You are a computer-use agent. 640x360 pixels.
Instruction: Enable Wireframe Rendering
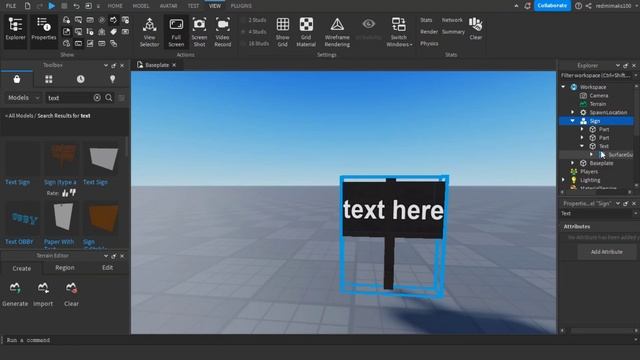click(337, 32)
